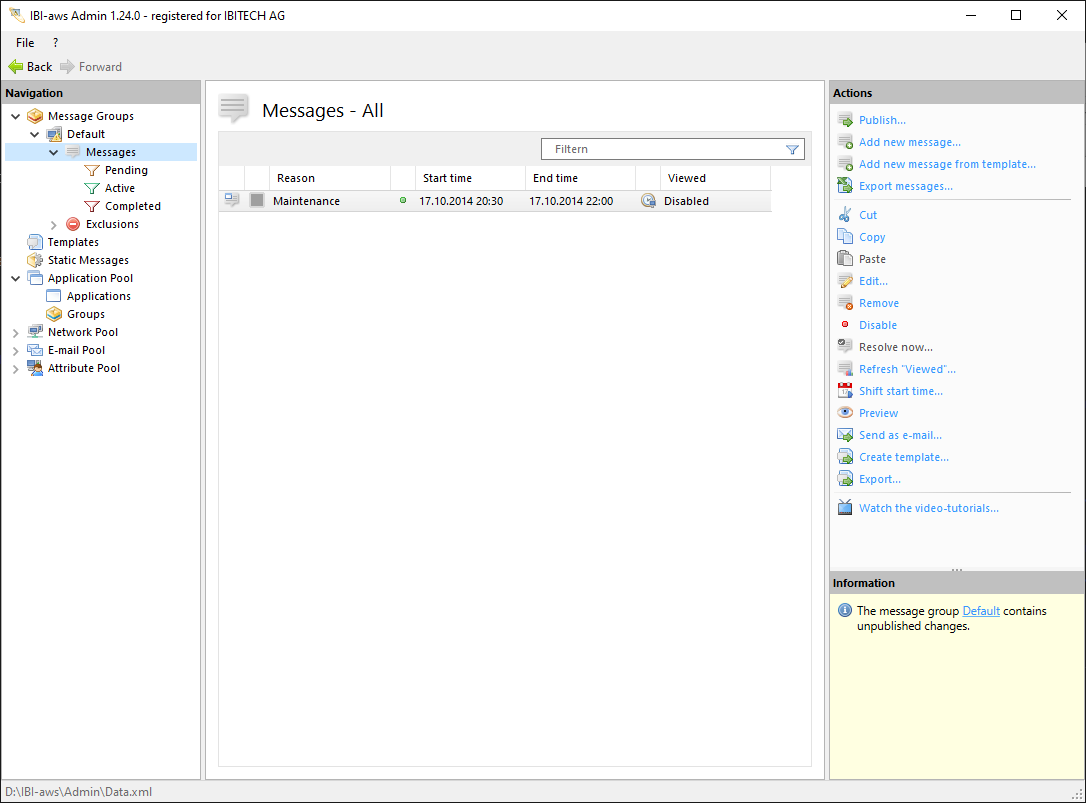Collapse the Message Groups tree node
The image size is (1086, 803).
click(16, 116)
